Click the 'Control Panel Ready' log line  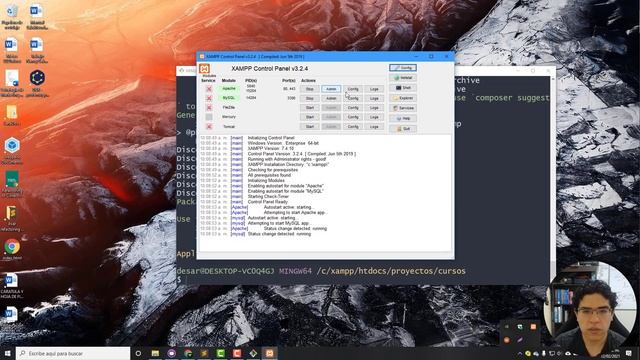[x=267, y=202]
